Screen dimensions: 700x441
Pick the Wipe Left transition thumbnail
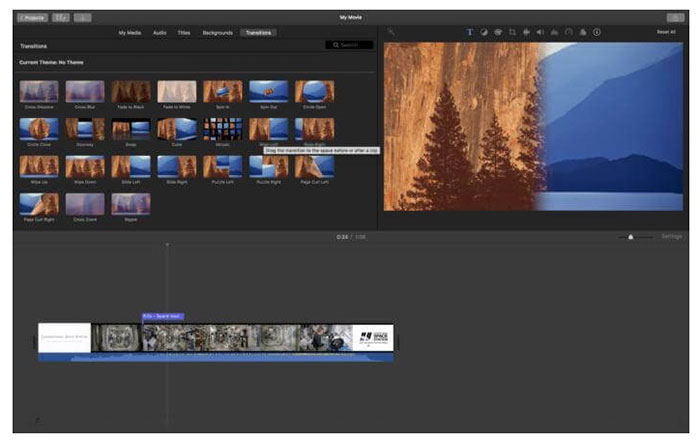[x=269, y=129]
